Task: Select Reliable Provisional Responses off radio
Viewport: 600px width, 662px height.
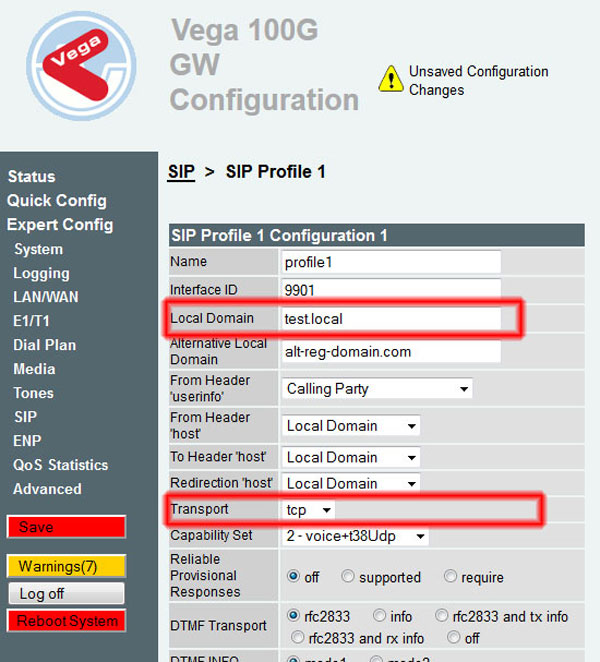Action: [293, 576]
